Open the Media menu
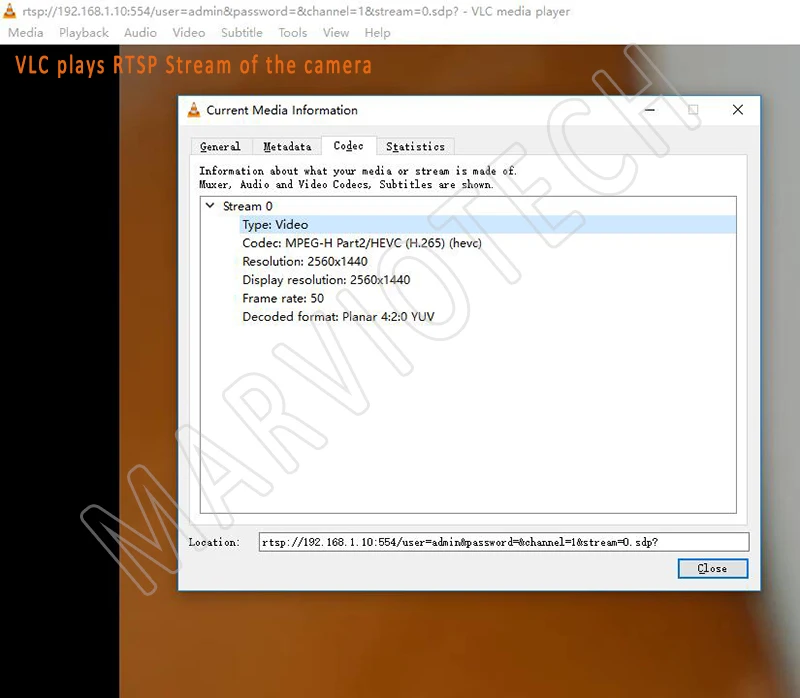The height and width of the screenshot is (698, 800). tap(26, 33)
